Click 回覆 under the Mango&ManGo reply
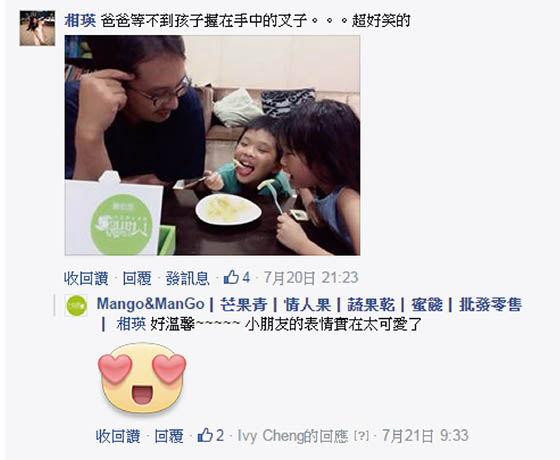The image size is (560, 460). 169,436
